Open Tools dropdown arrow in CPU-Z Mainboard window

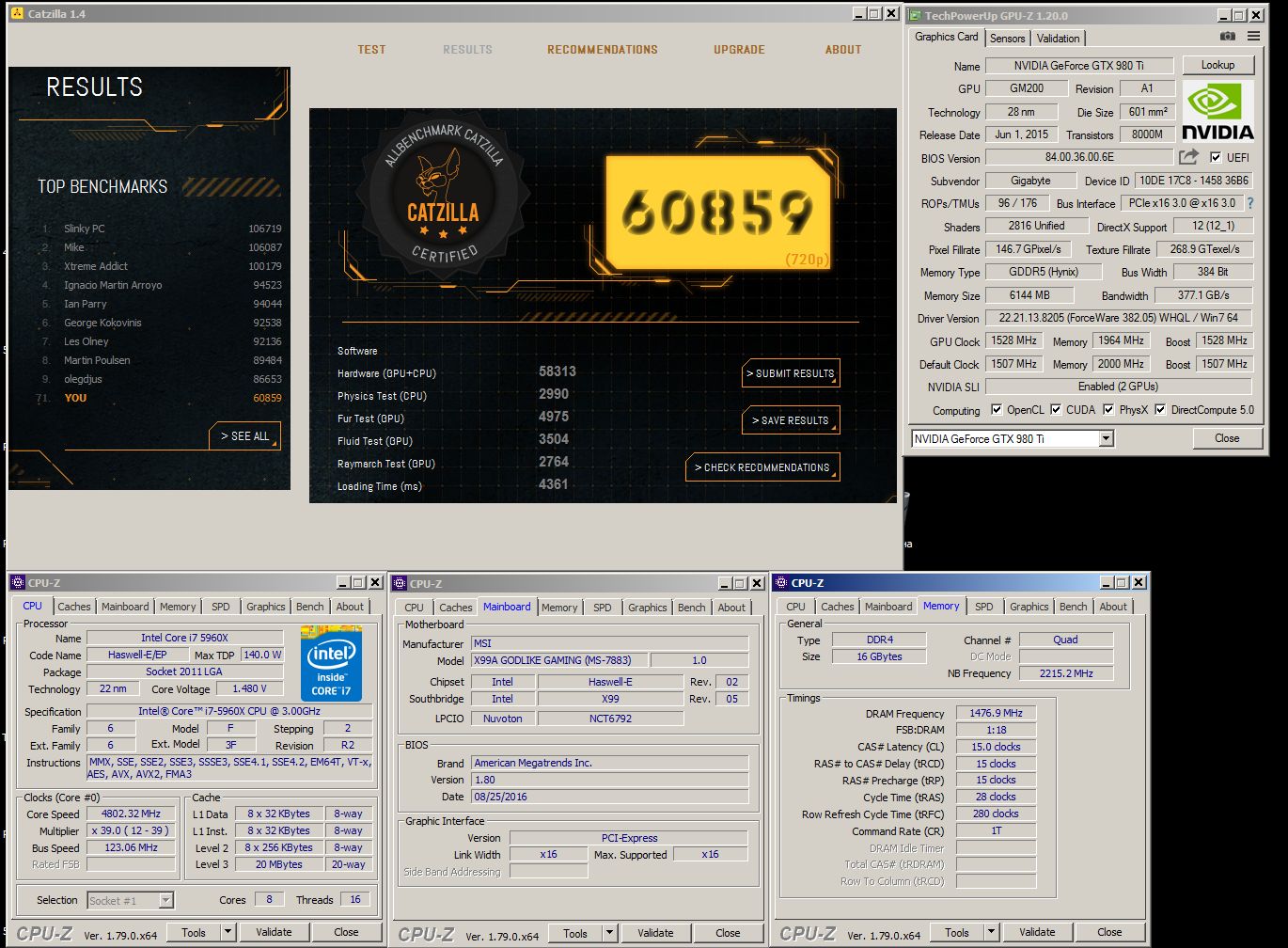(x=608, y=933)
